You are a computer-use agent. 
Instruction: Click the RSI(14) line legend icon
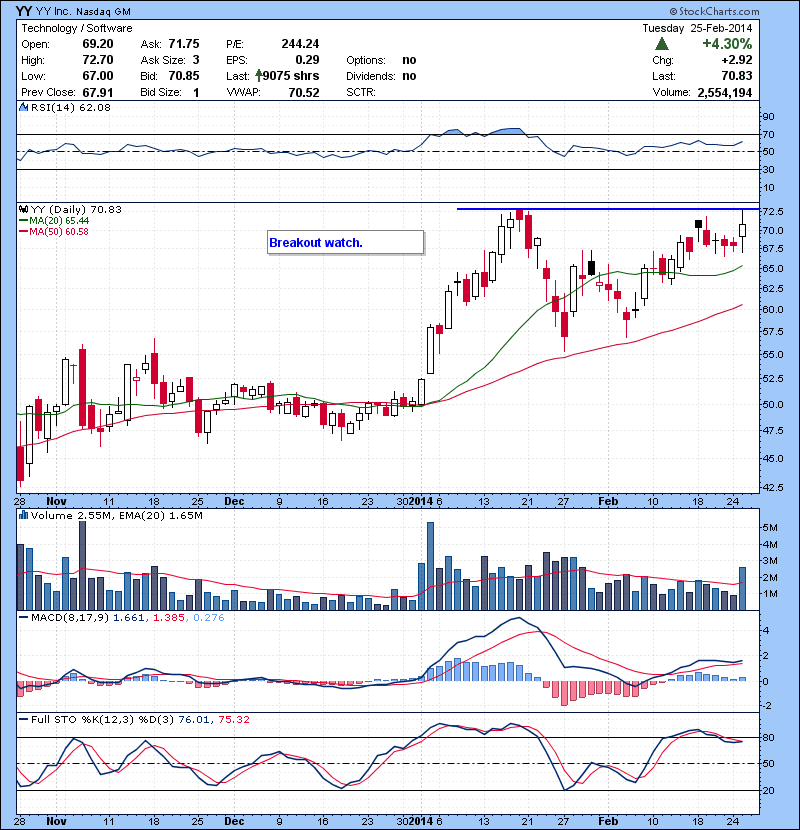coord(24,107)
